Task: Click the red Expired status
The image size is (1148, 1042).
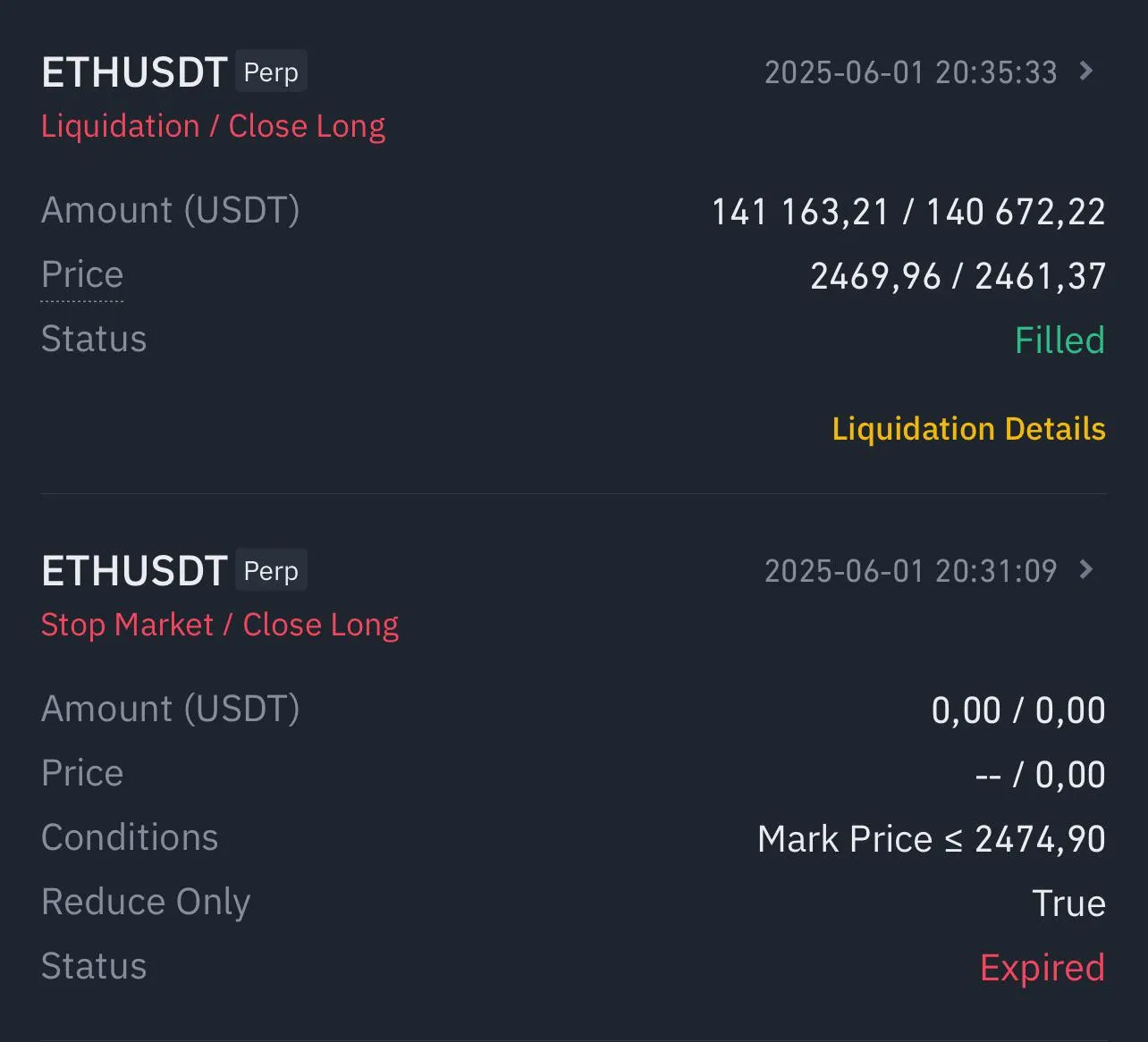Action: tap(1042, 968)
